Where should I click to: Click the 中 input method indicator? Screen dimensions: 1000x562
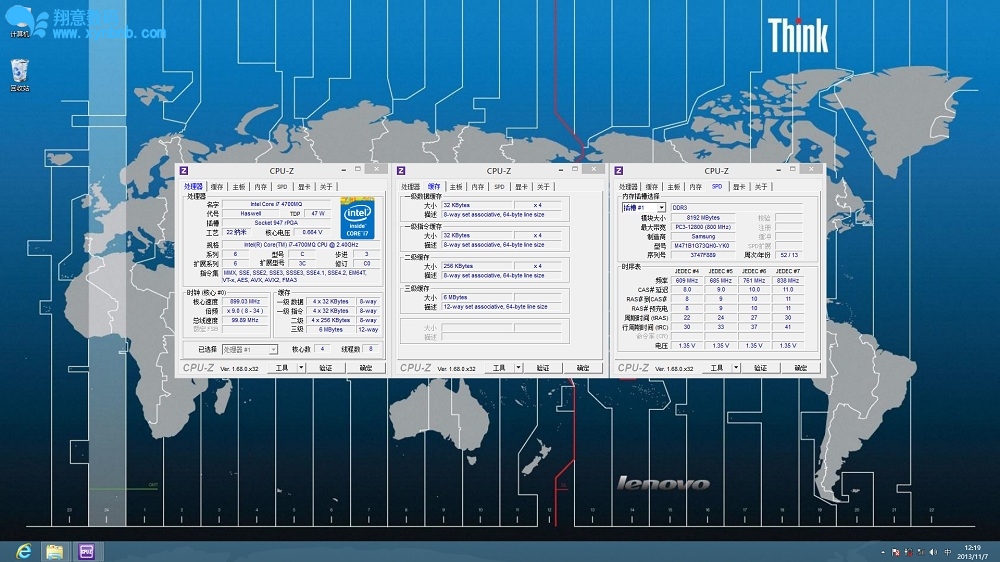(x=948, y=552)
